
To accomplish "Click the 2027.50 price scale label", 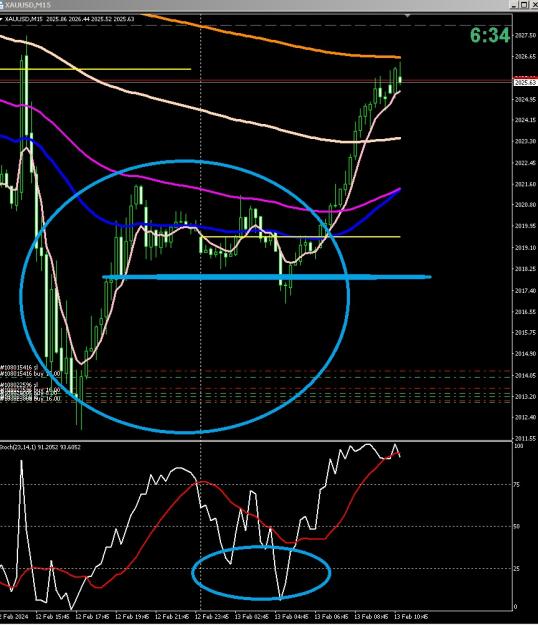I will pos(525,35).
